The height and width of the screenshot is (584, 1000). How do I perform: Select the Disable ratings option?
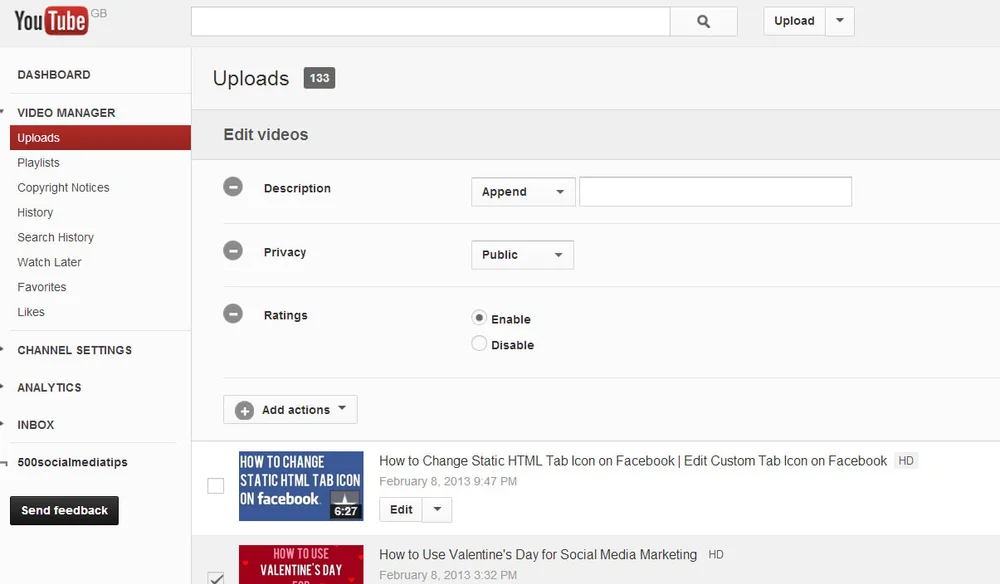(x=479, y=342)
